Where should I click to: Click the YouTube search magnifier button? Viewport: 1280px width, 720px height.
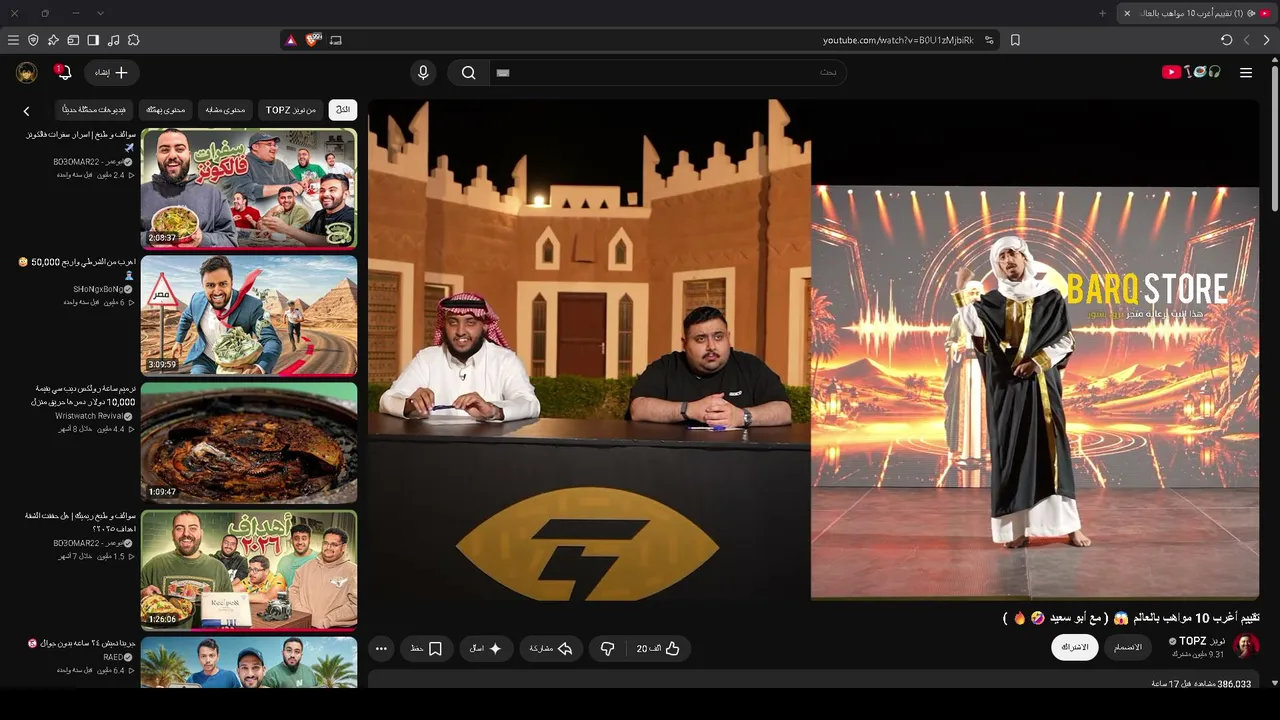[x=468, y=72]
